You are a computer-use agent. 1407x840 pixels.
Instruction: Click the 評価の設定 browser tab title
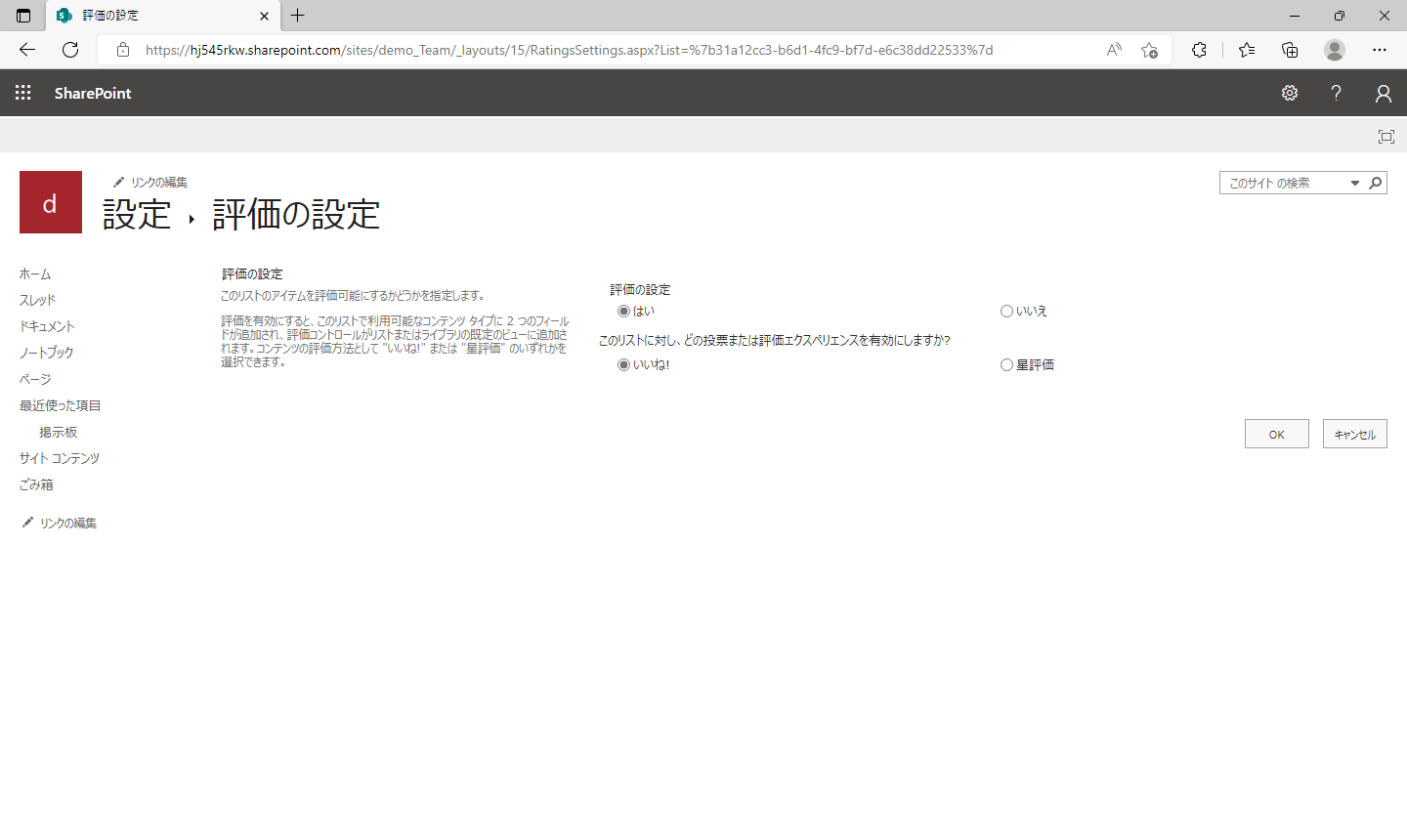pos(110,16)
